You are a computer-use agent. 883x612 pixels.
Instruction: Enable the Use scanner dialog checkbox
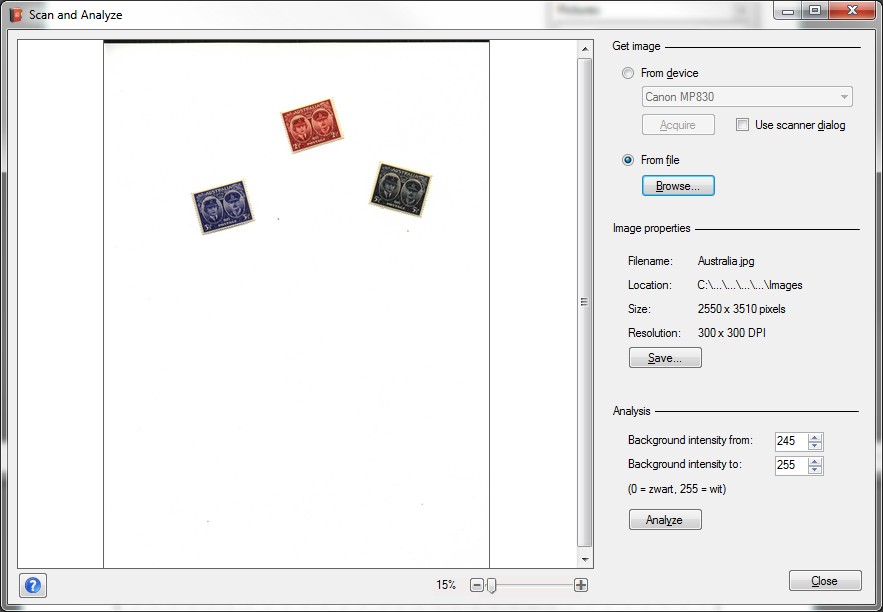click(x=742, y=125)
